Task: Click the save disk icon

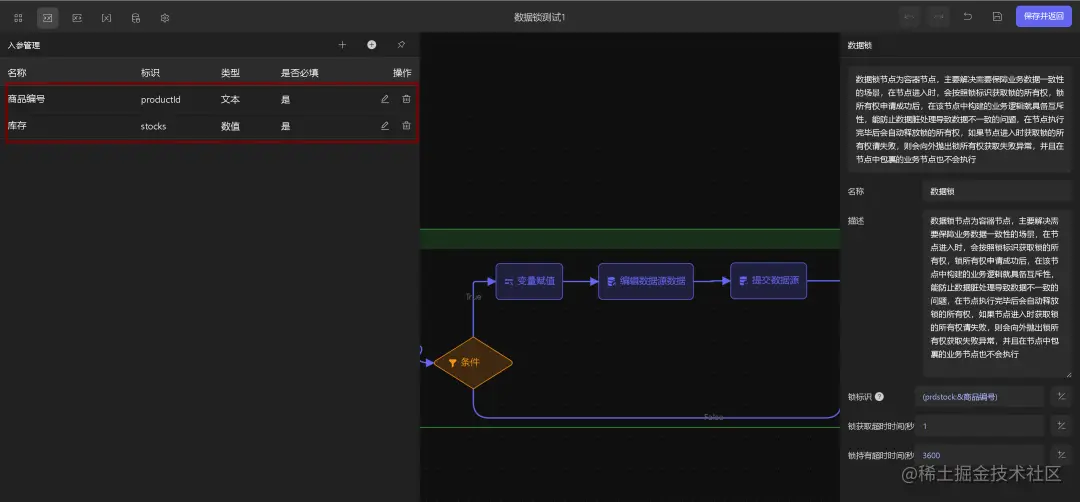Action: click(x=997, y=17)
